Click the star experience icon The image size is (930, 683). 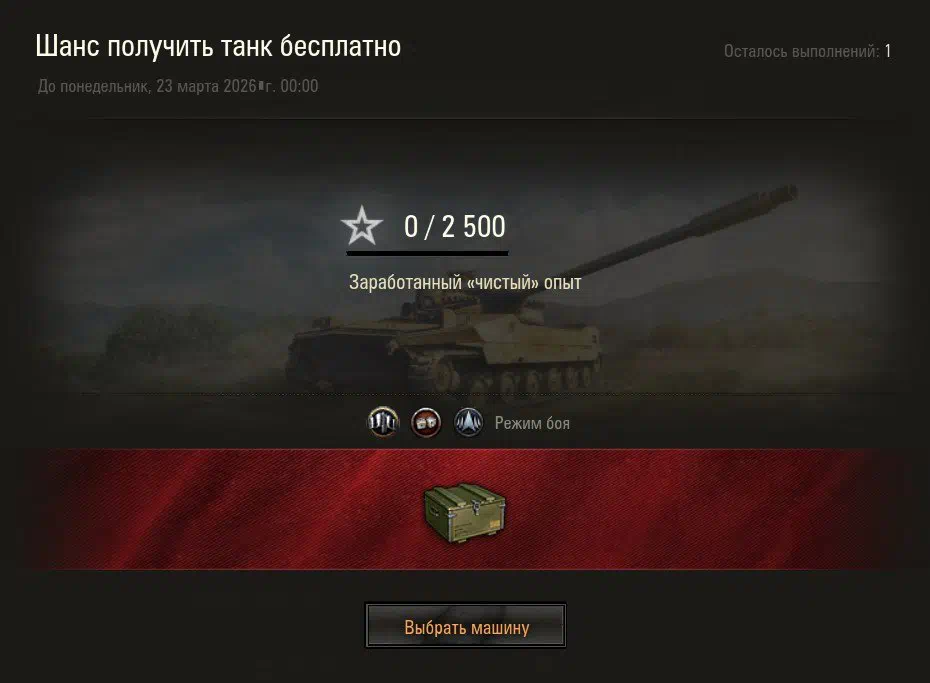[x=361, y=226]
